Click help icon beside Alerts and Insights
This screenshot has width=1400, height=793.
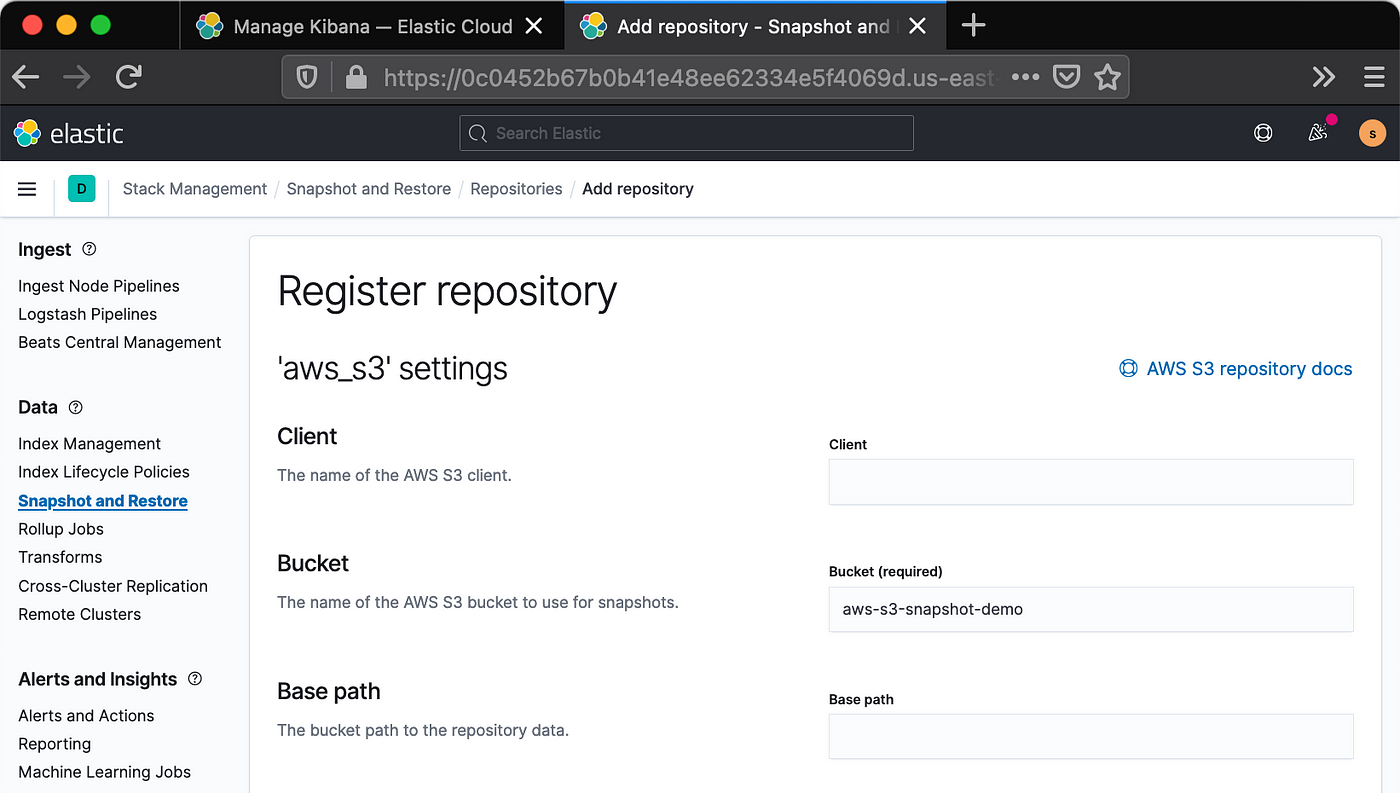point(195,679)
